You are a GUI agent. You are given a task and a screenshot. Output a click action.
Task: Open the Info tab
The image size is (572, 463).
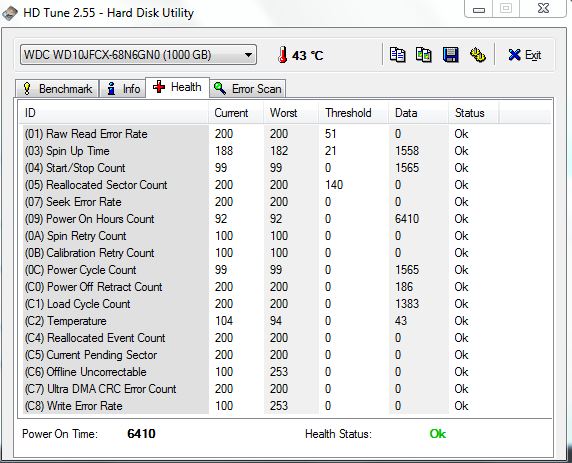click(x=123, y=89)
